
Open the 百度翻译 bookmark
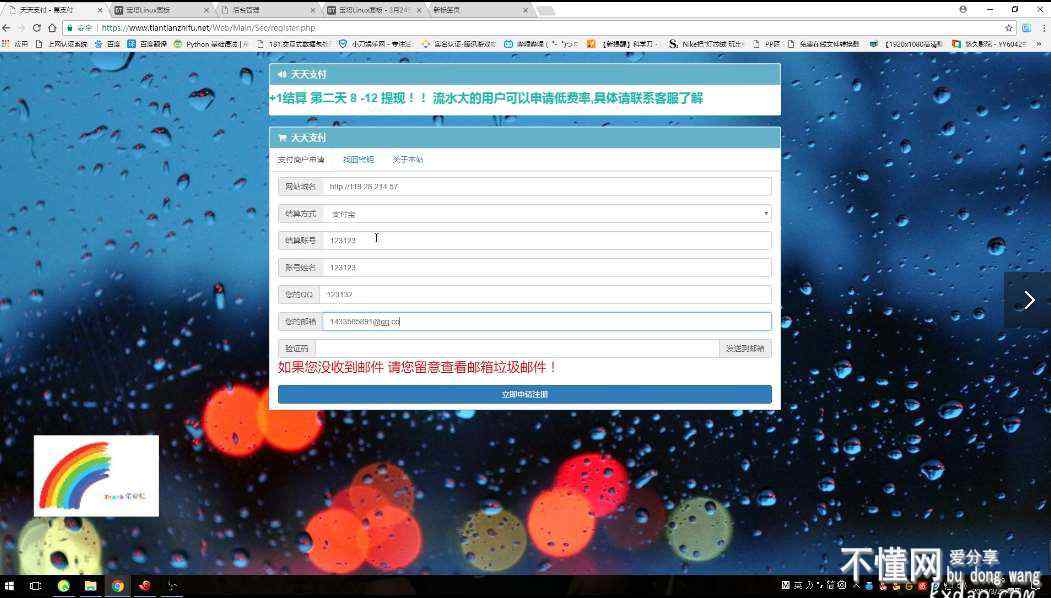tap(147, 44)
